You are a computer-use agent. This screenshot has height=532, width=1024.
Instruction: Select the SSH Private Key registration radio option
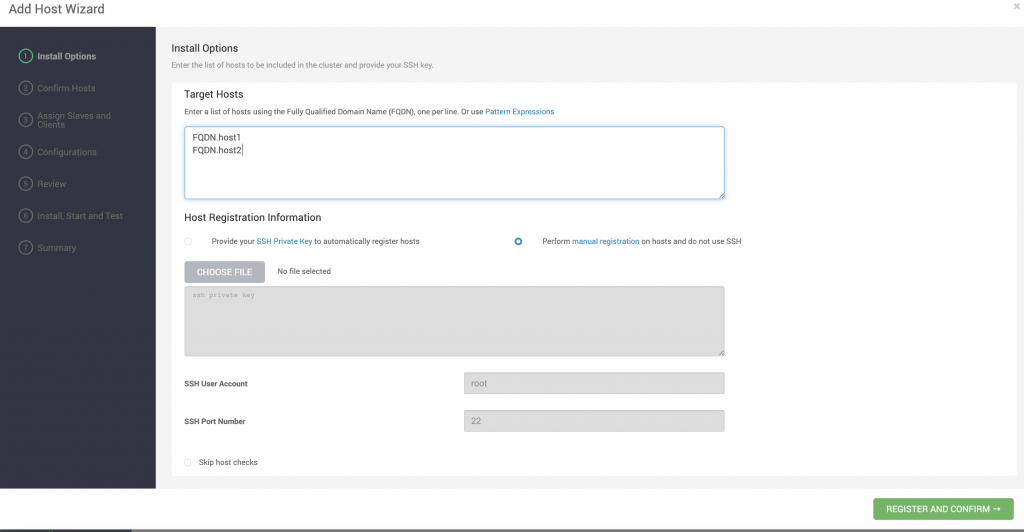(188, 242)
